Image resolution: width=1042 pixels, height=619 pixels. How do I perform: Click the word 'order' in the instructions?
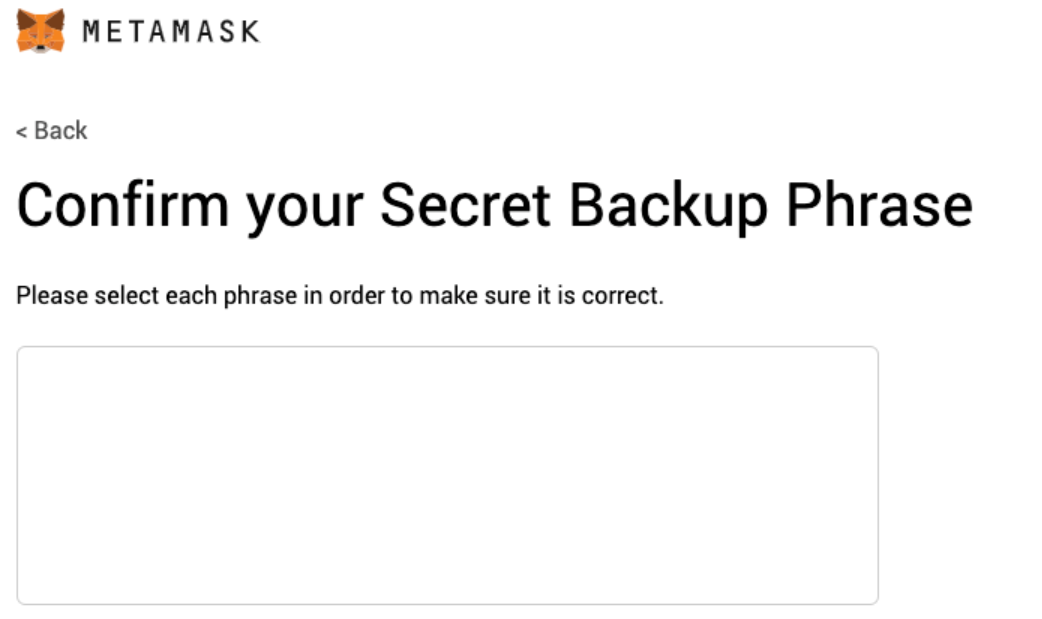tap(357, 295)
